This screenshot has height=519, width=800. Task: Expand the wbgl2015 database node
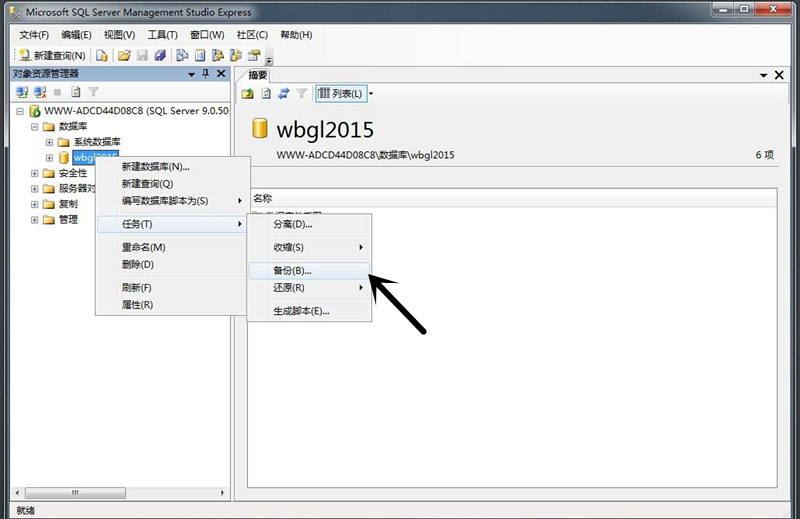point(49,158)
